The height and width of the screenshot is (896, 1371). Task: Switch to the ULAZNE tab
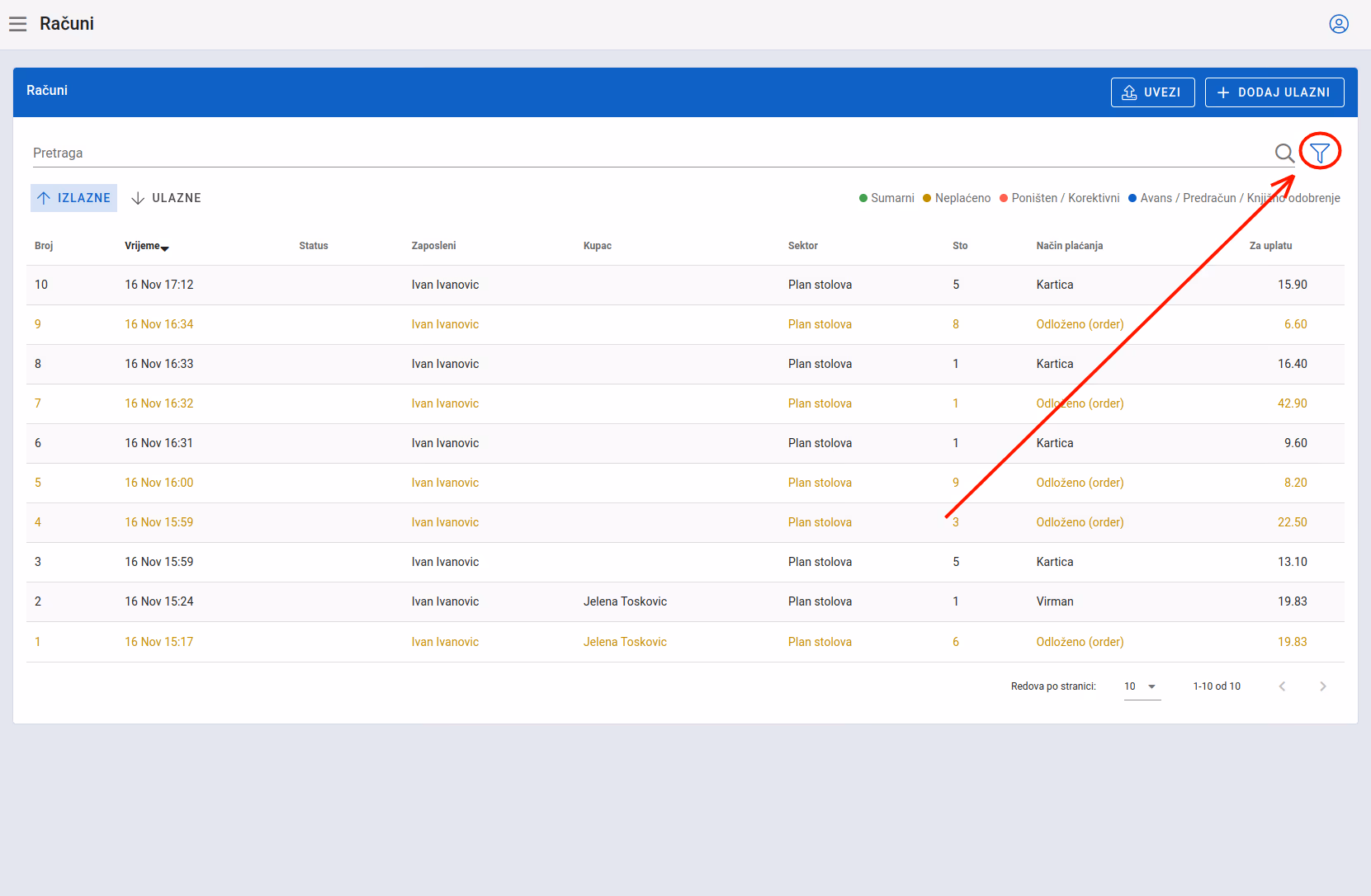tap(166, 198)
